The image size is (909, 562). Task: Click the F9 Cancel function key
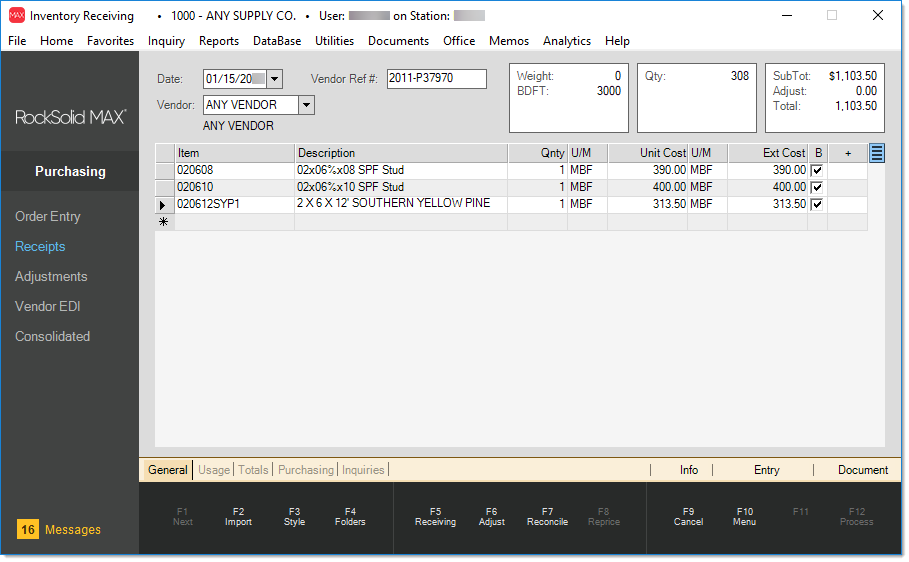688,517
